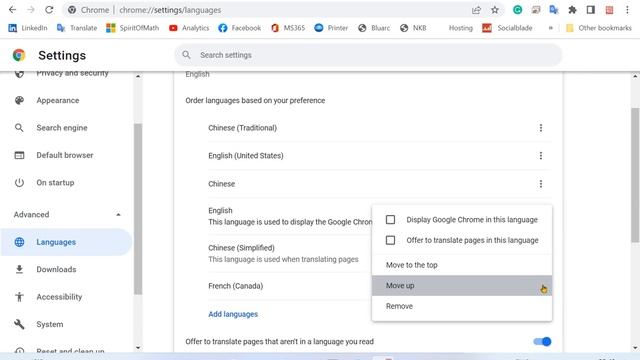Viewport: 640px width, 360px height.
Task: Check Offer to translate pages in this language
Action: tap(390, 240)
